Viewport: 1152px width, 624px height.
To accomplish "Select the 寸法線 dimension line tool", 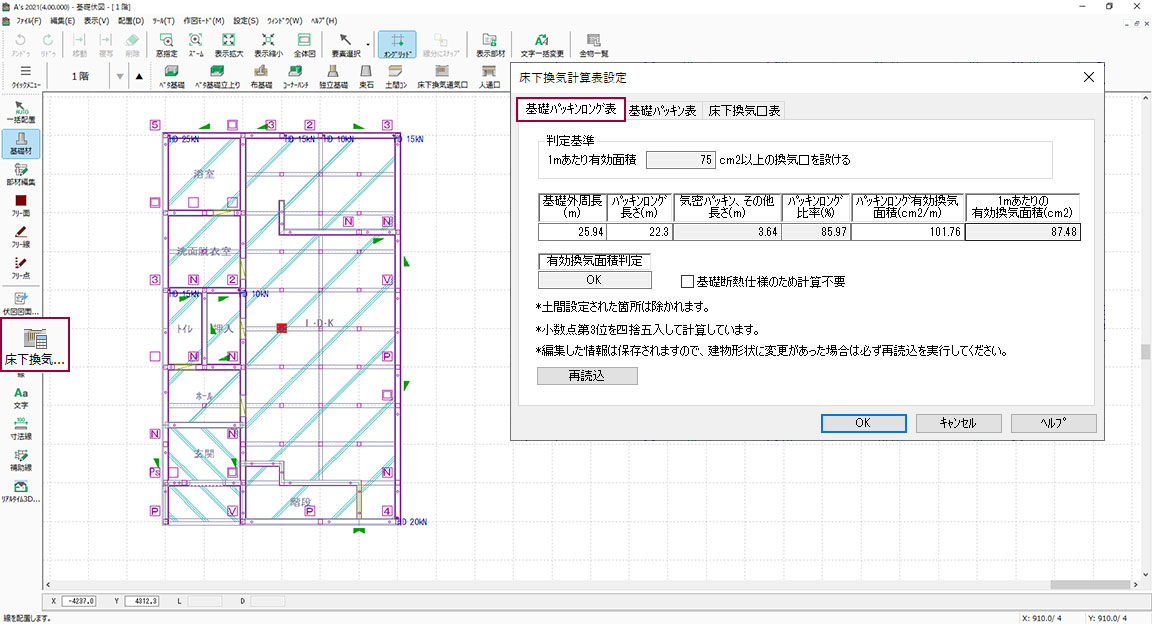I will [21, 428].
